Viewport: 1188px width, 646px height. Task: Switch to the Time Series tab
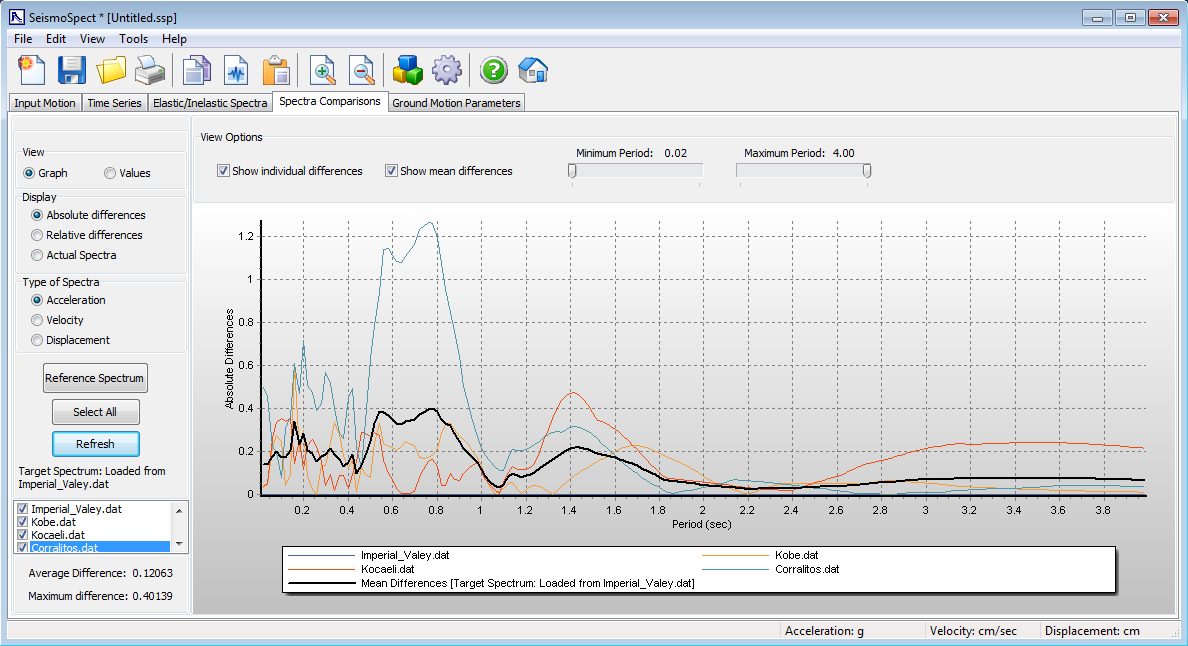[114, 103]
